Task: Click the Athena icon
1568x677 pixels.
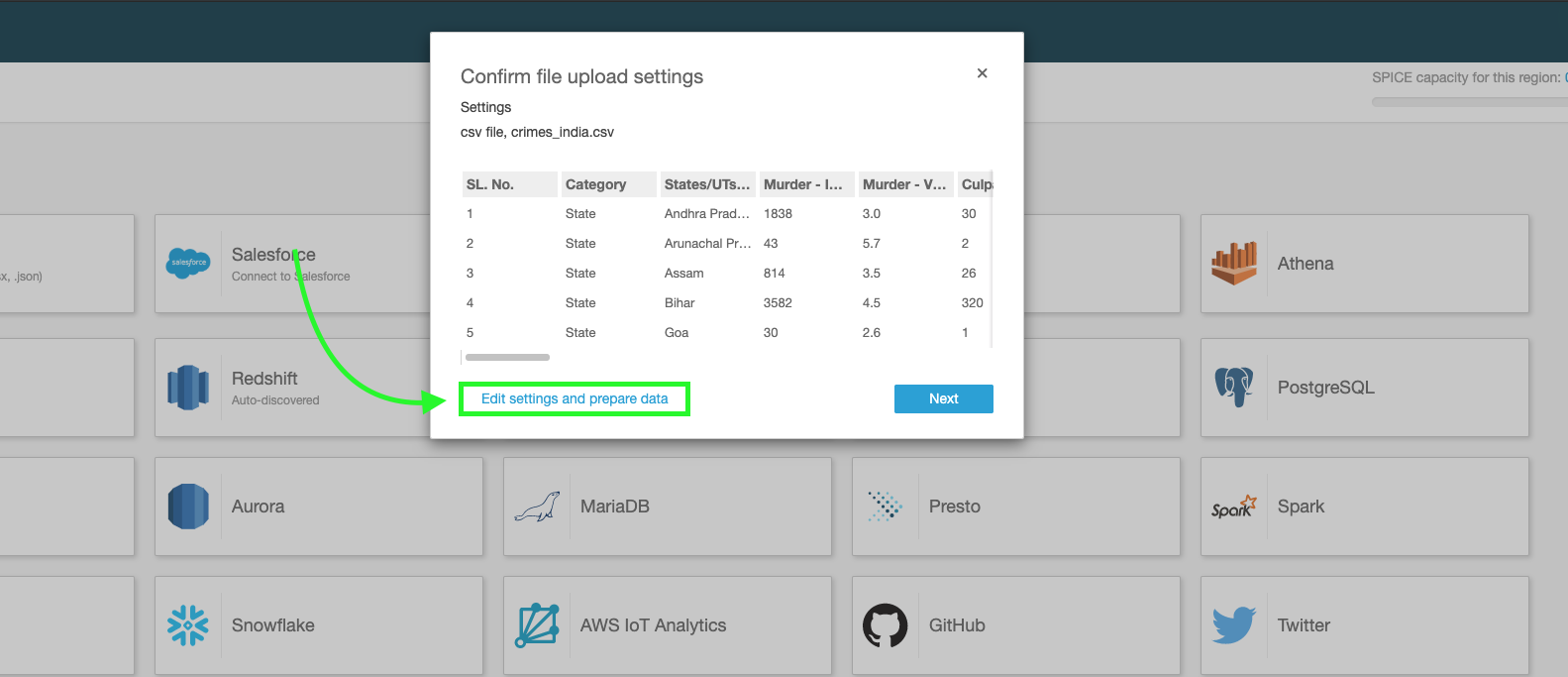Action: click(1234, 263)
